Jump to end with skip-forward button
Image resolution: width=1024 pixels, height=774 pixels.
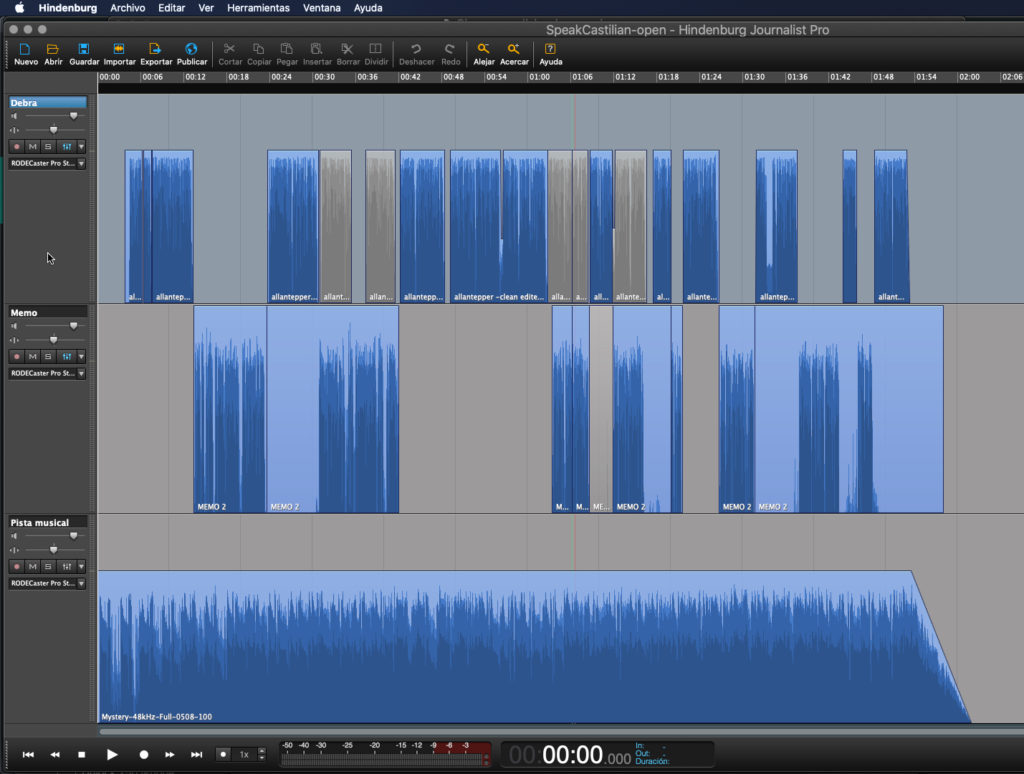[x=197, y=754]
